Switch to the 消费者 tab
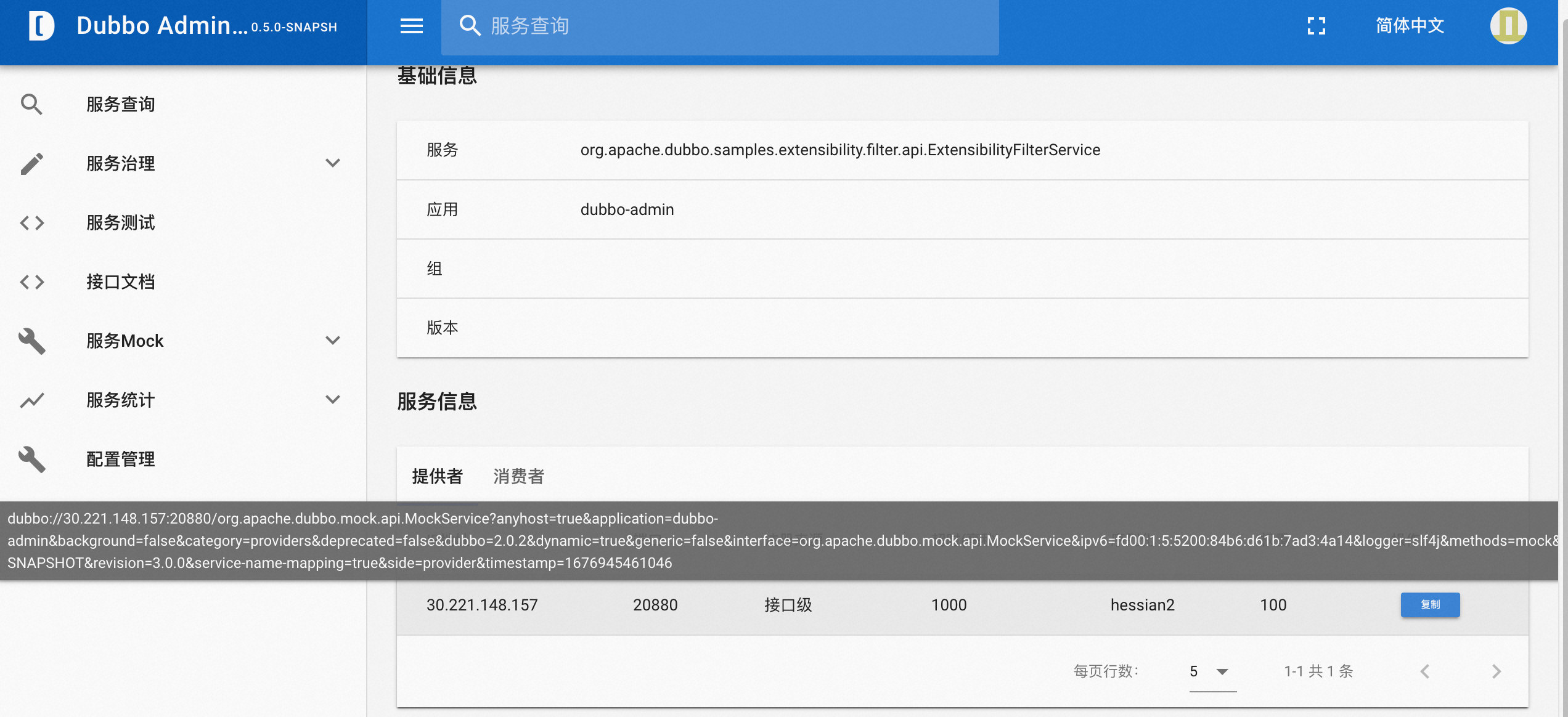This screenshot has width=1568, height=717. 518,476
